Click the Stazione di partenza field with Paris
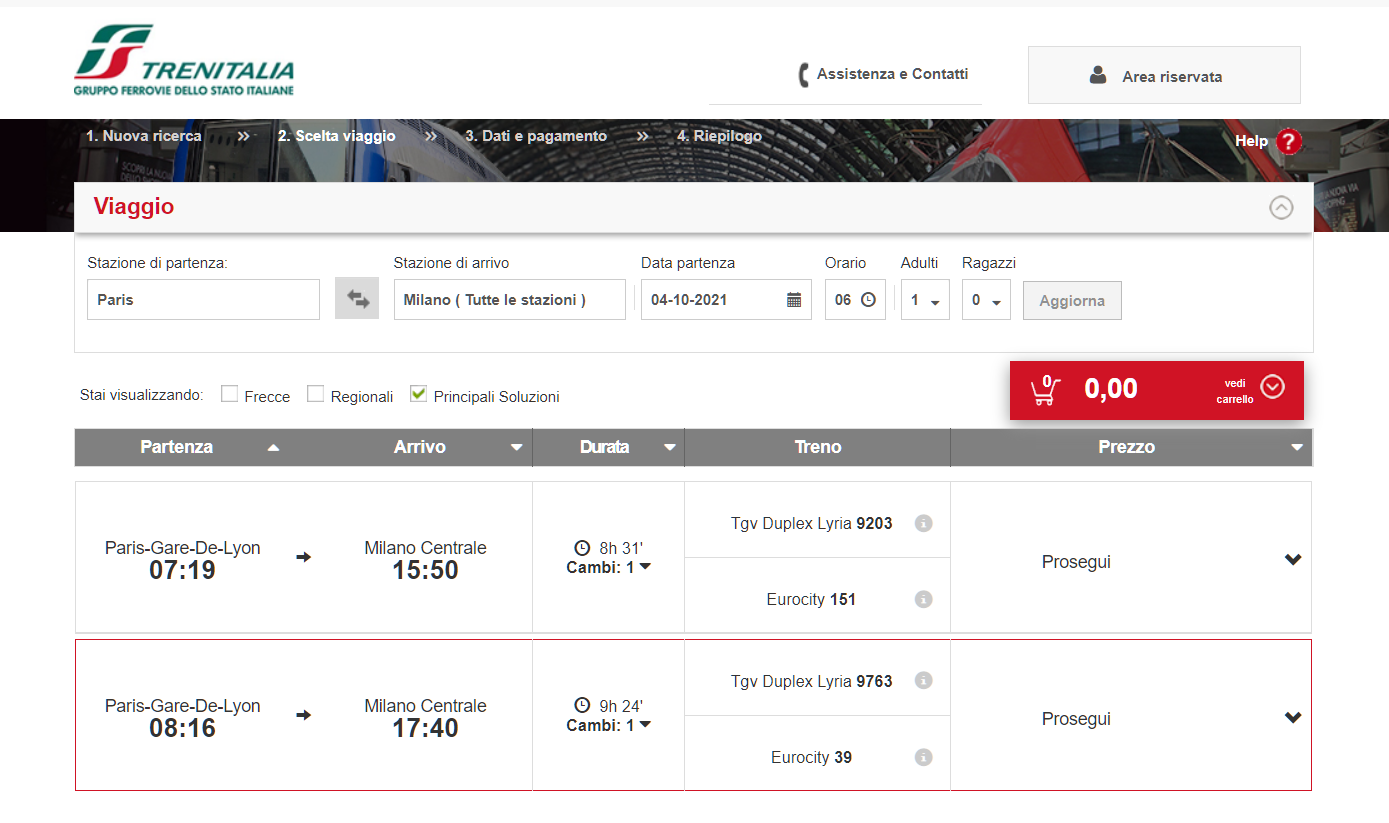The width and height of the screenshot is (1389, 823). tap(203, 299)
